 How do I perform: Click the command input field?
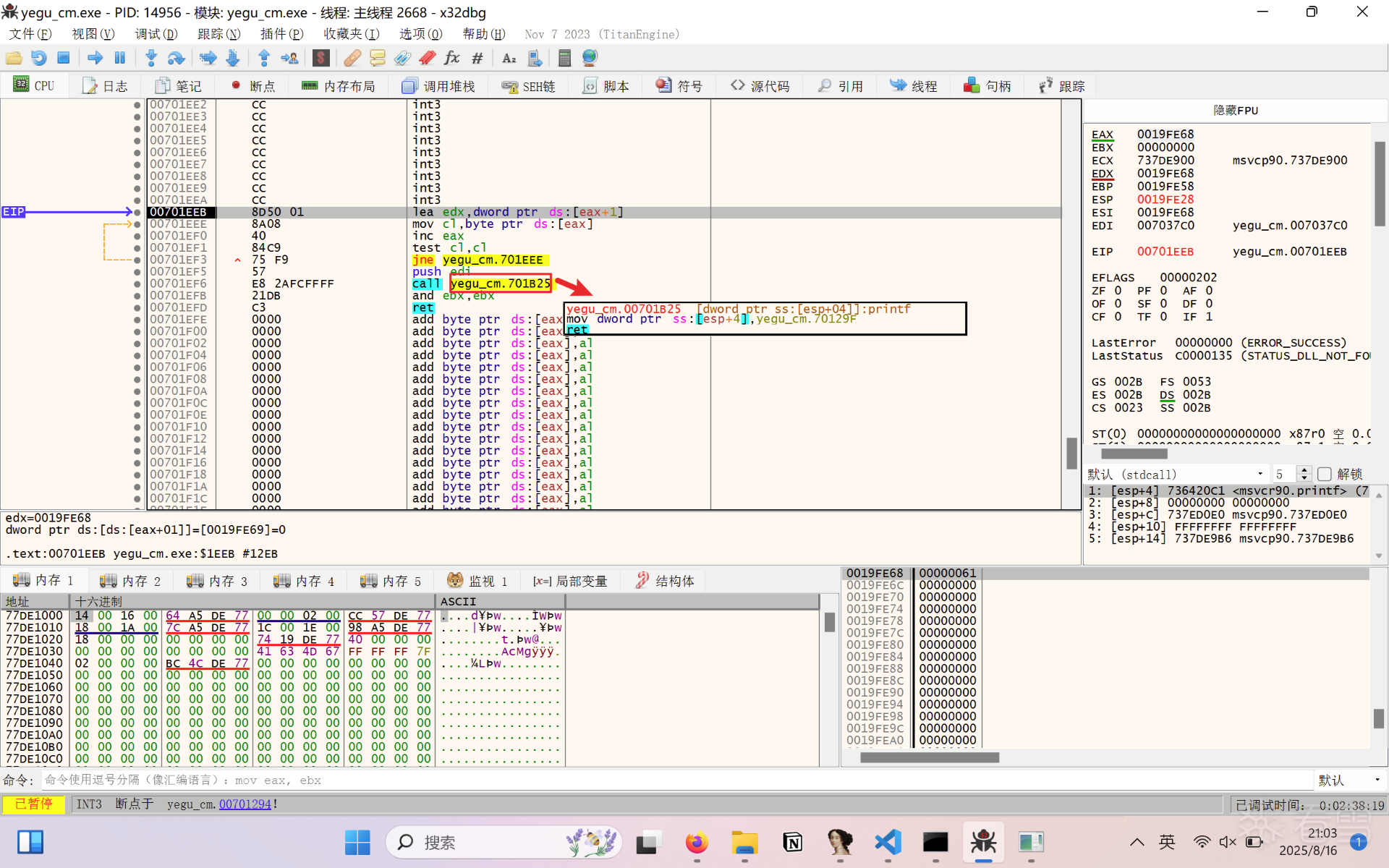(x=651, y=780)
